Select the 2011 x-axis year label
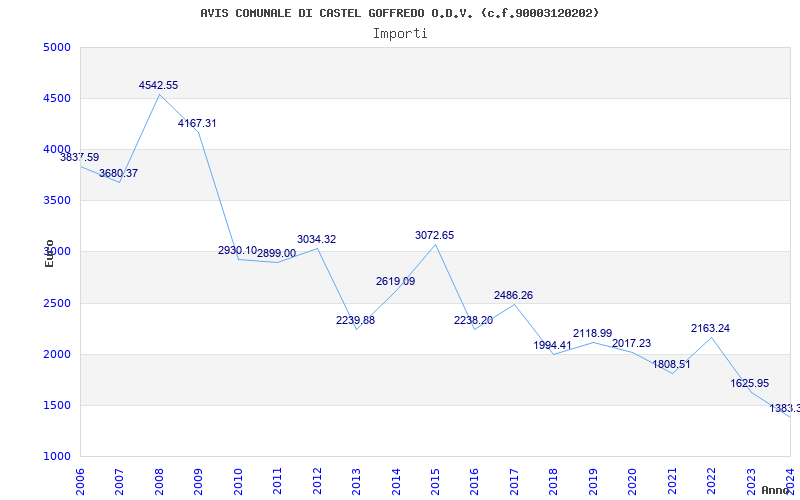Screen dimensions: 800x500 tap(278, 481)
